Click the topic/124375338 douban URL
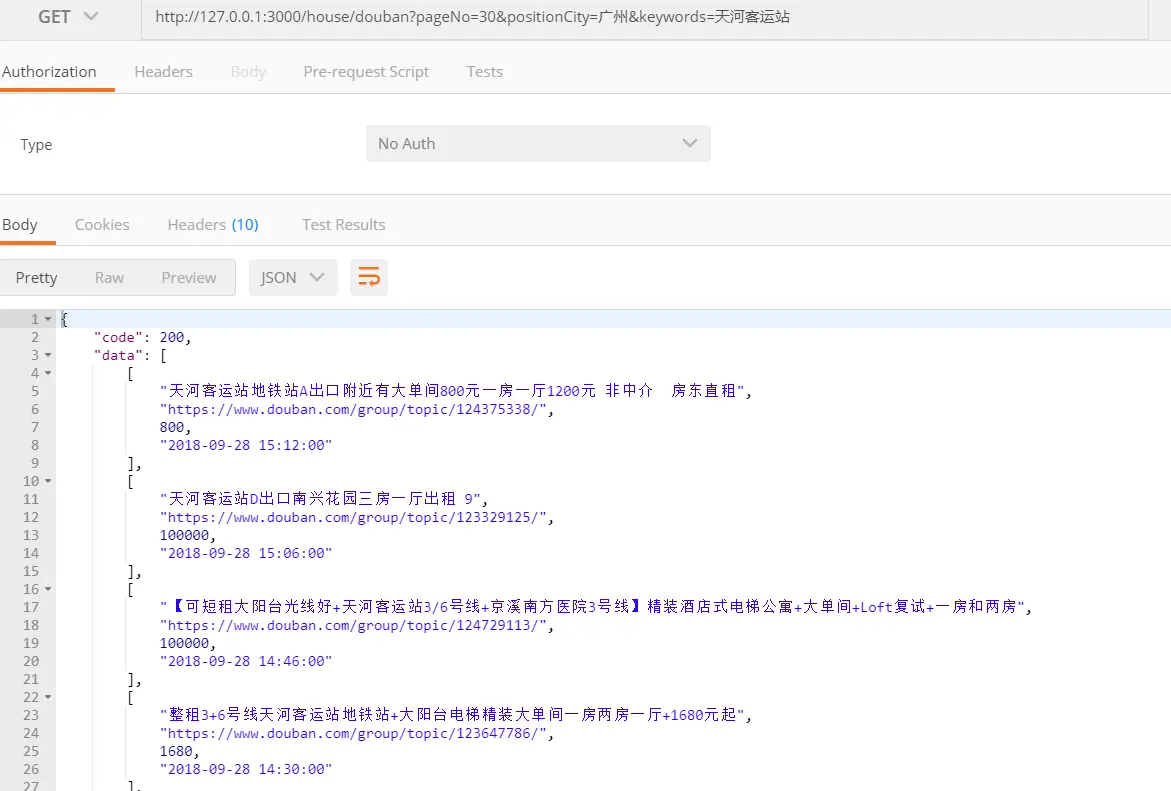This screenshot has width=1171, height=791. 353,409
